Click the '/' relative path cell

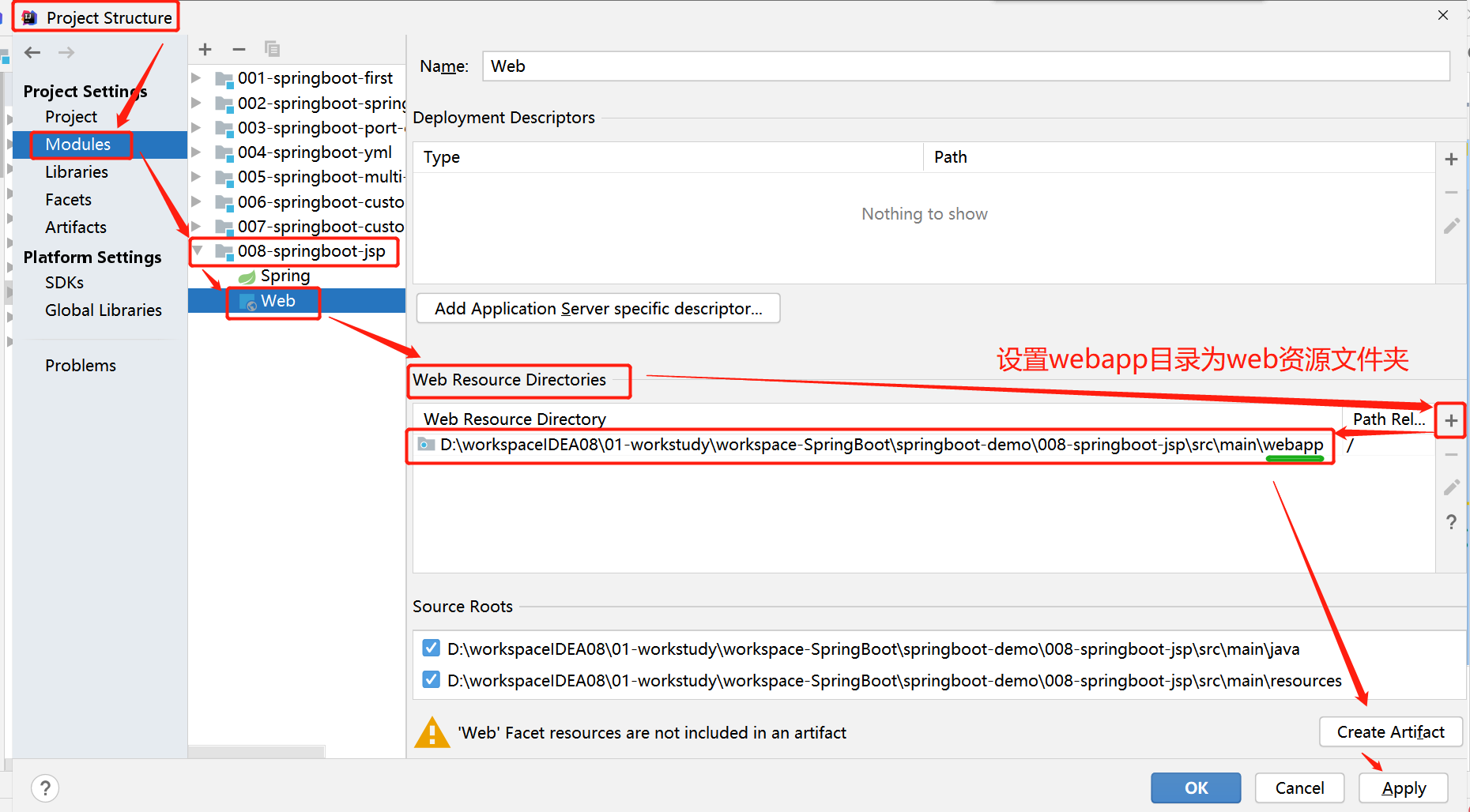pyautogui.click(x=1350, y=445)
